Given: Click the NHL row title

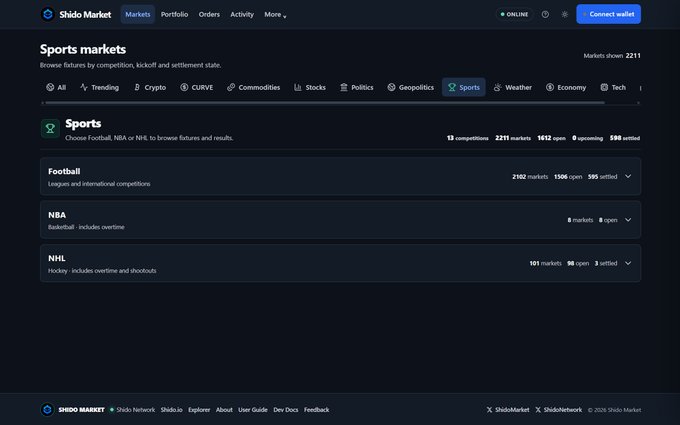Looking at the screenshot, I should point(57,258).
